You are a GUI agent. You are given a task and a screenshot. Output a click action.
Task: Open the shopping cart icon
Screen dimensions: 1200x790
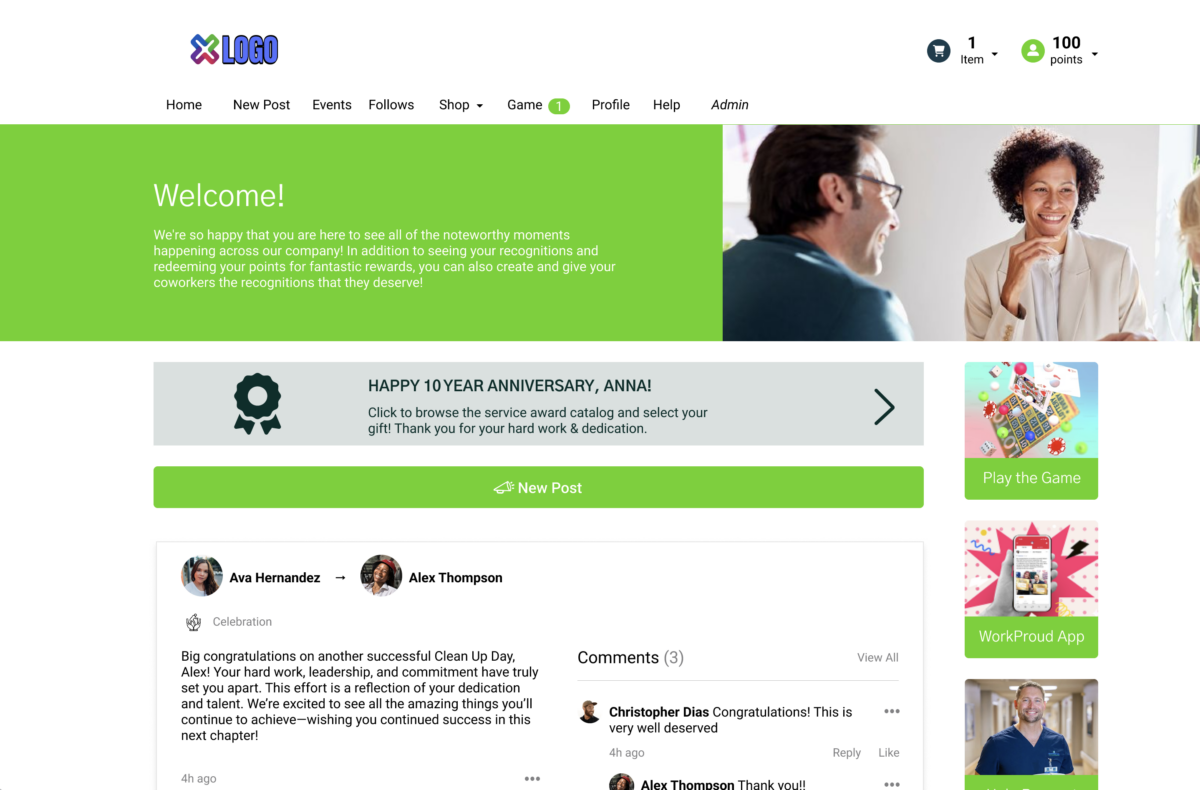tap(938, 50)
